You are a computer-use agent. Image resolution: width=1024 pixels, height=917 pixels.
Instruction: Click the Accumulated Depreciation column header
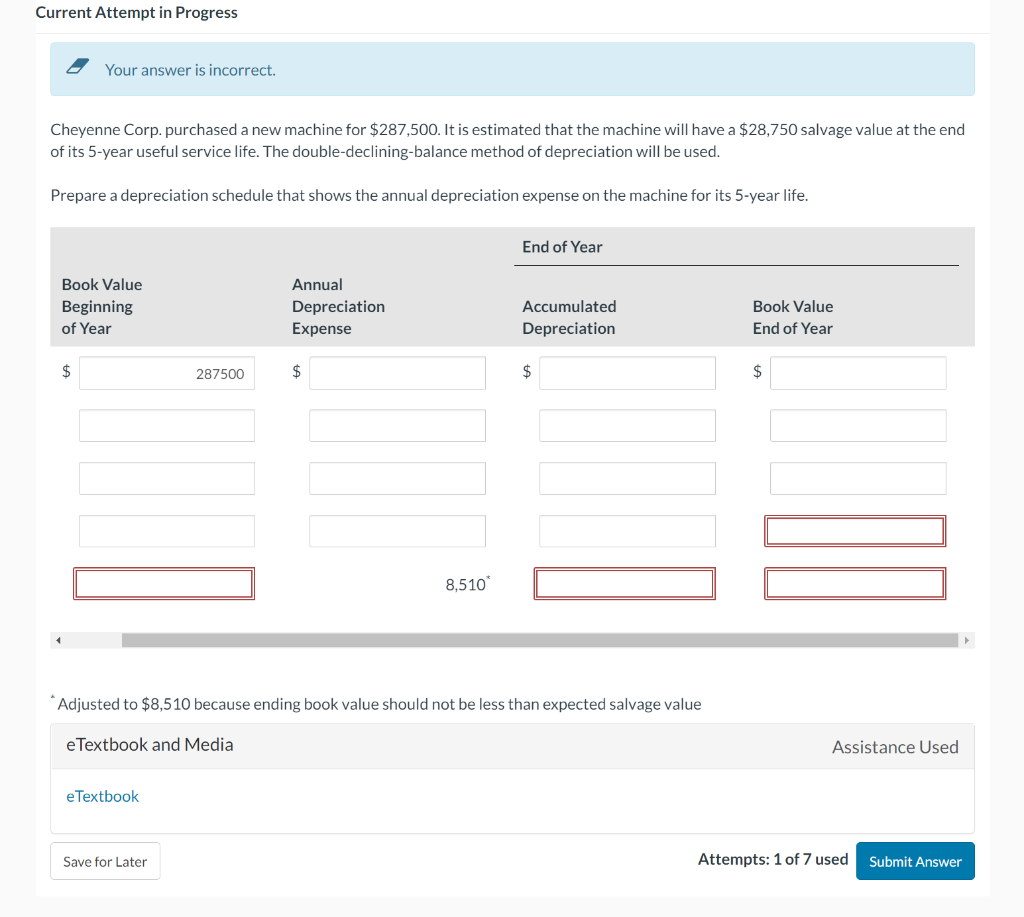[569, 317]
